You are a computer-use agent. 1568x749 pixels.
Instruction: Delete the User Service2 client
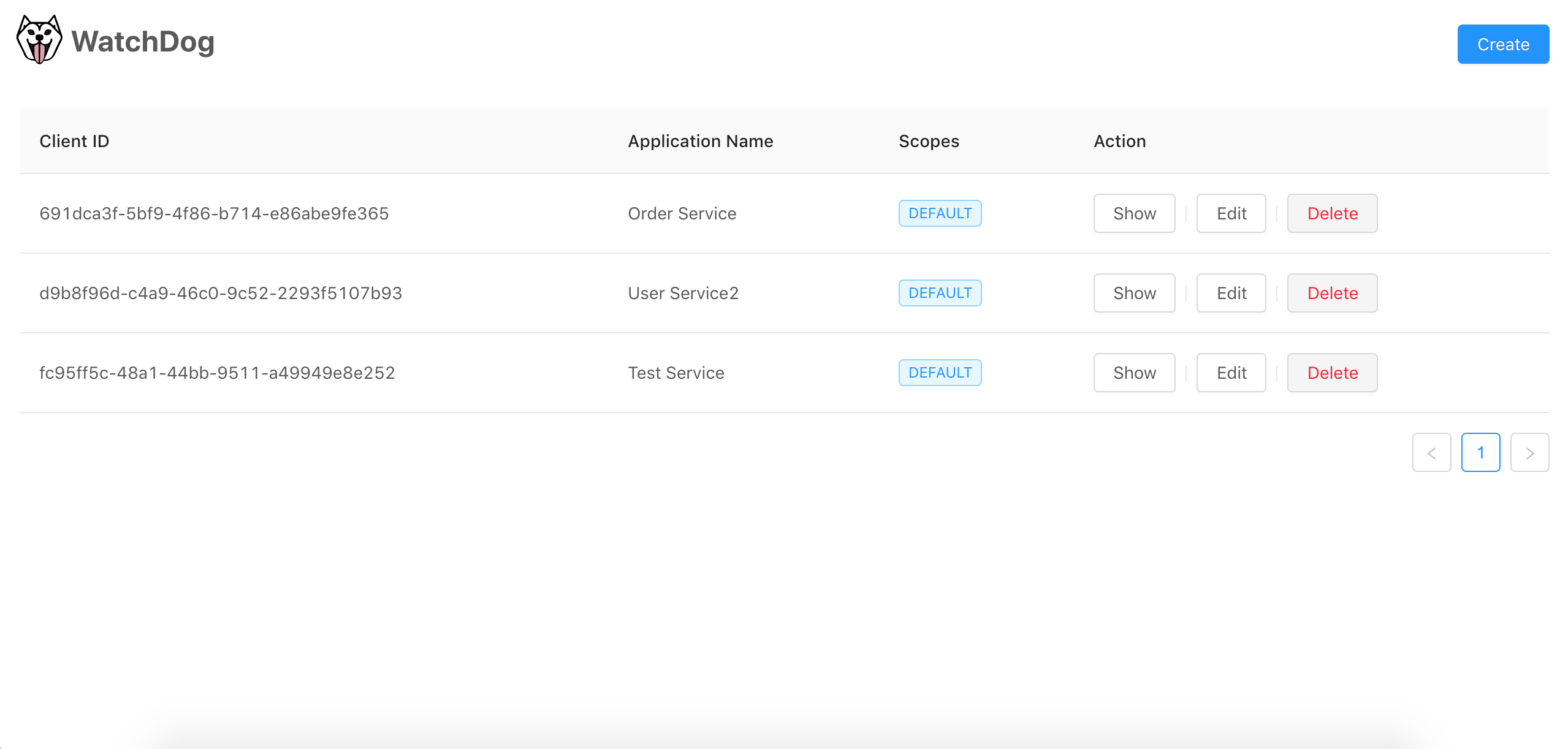pos(1332,293)
